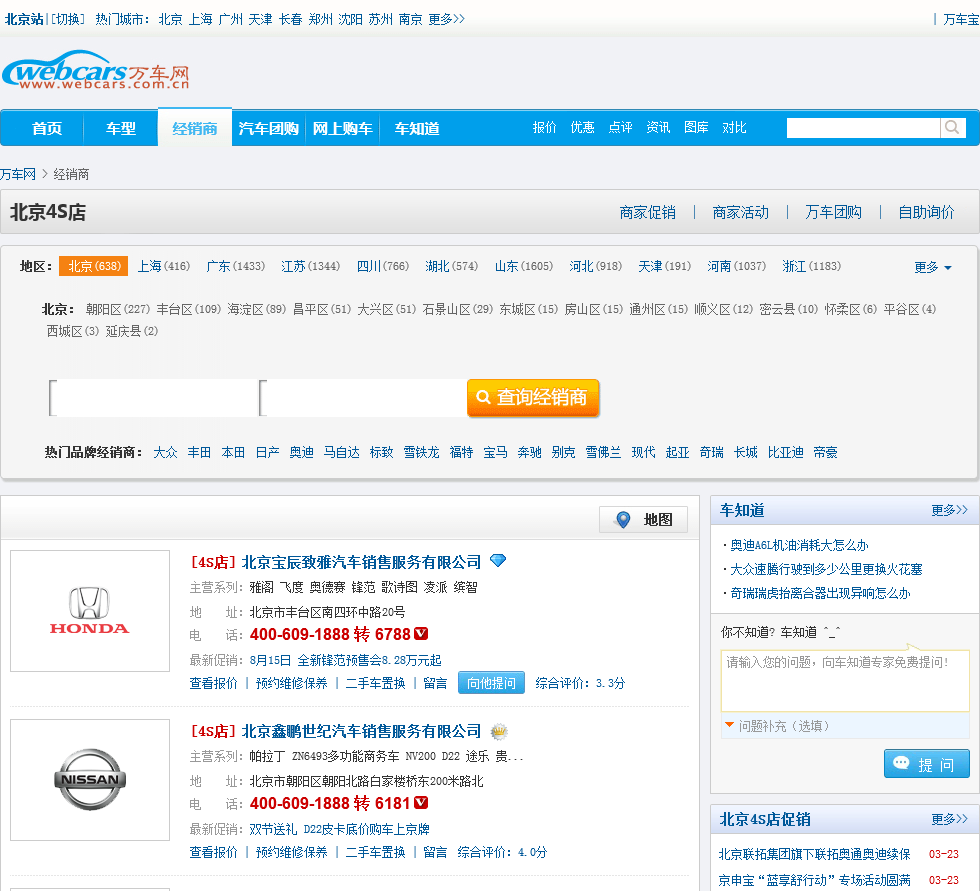This screenshot has width=980, height=891.
Task: Click 图库 in the nav bar
Action: coord(696,127)
